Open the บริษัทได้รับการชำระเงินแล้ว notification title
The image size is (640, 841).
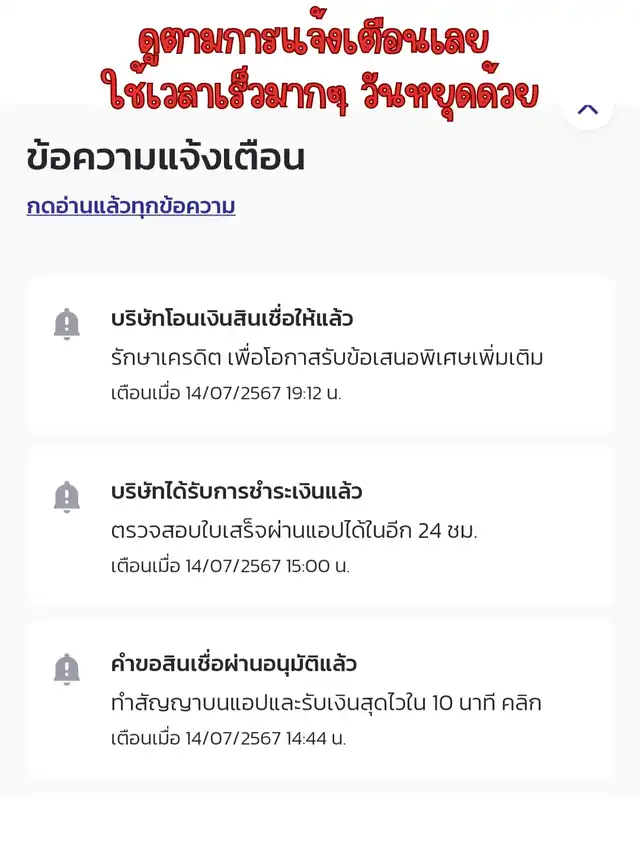236,492
